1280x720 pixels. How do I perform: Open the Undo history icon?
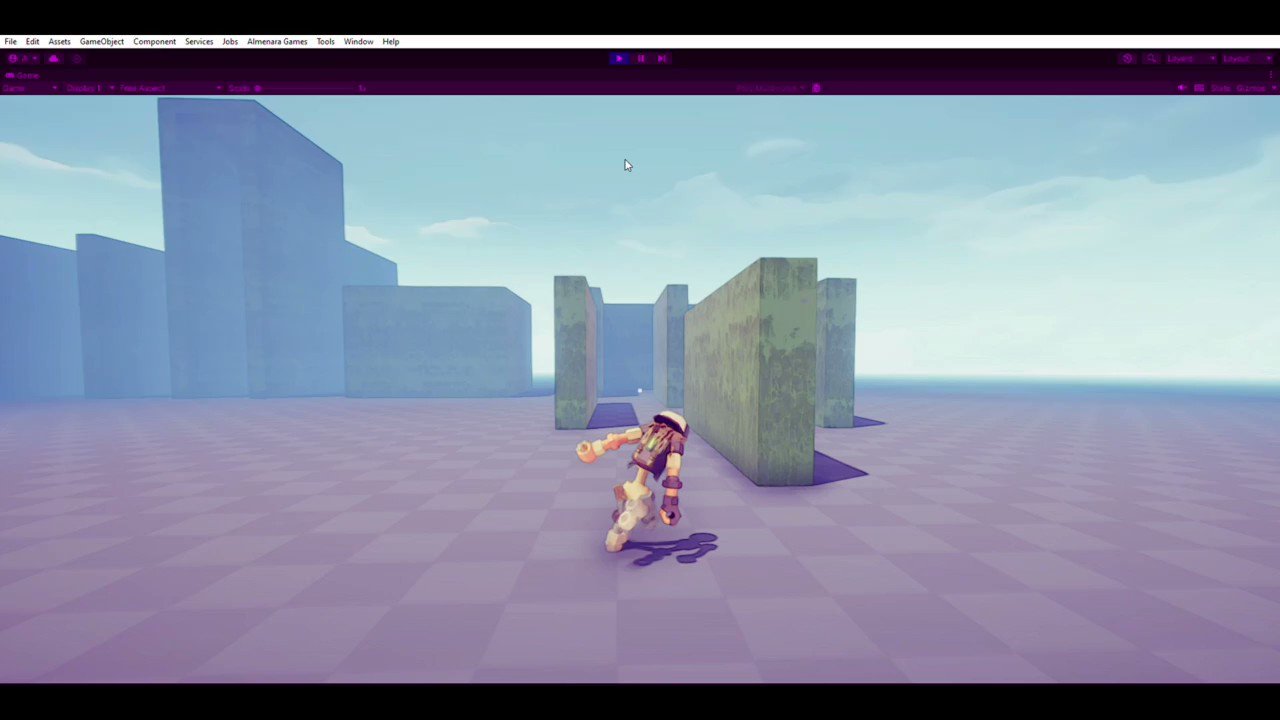pos(76,58)
